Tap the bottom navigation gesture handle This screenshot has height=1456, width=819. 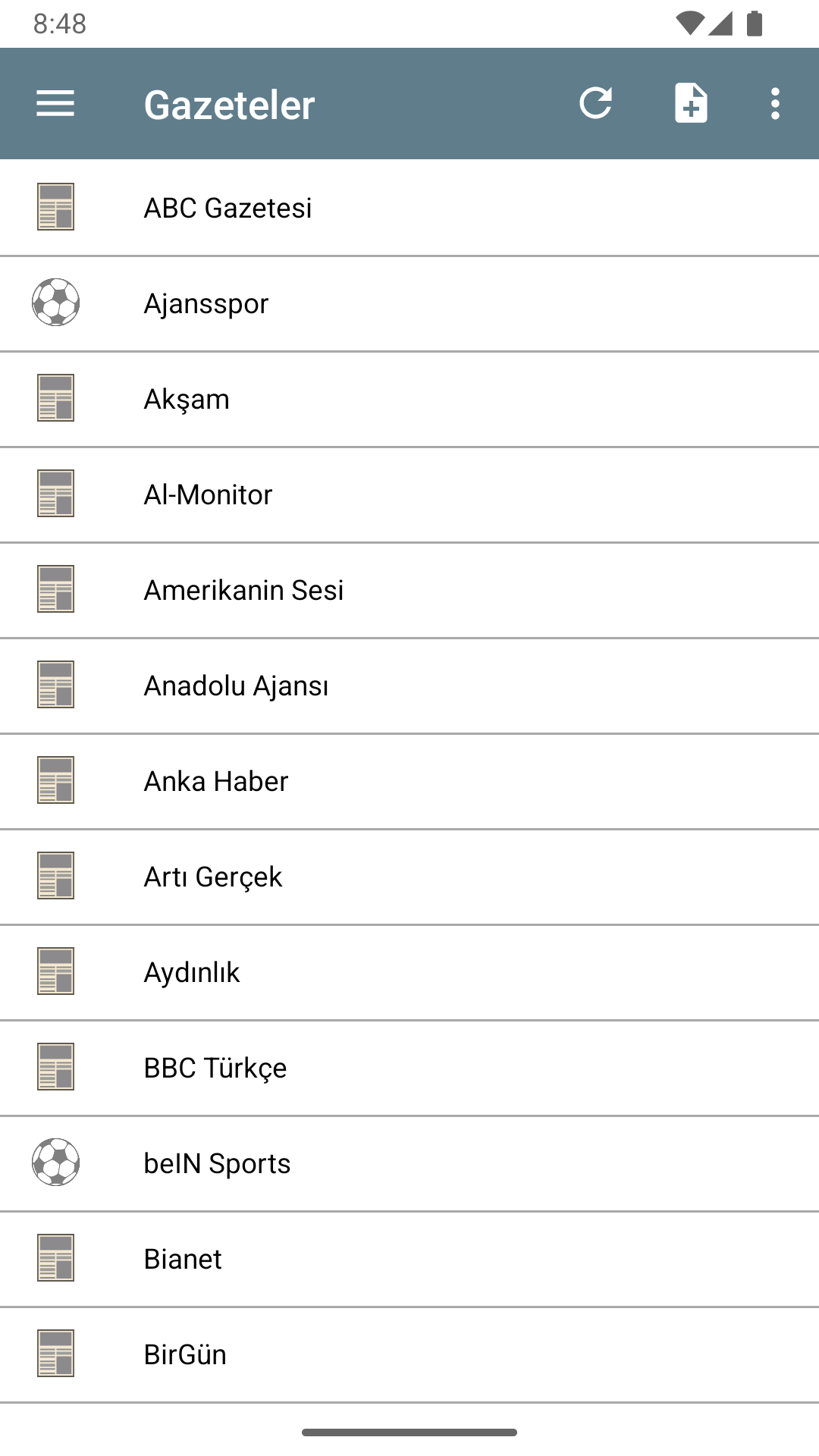tap(409, 1432)
